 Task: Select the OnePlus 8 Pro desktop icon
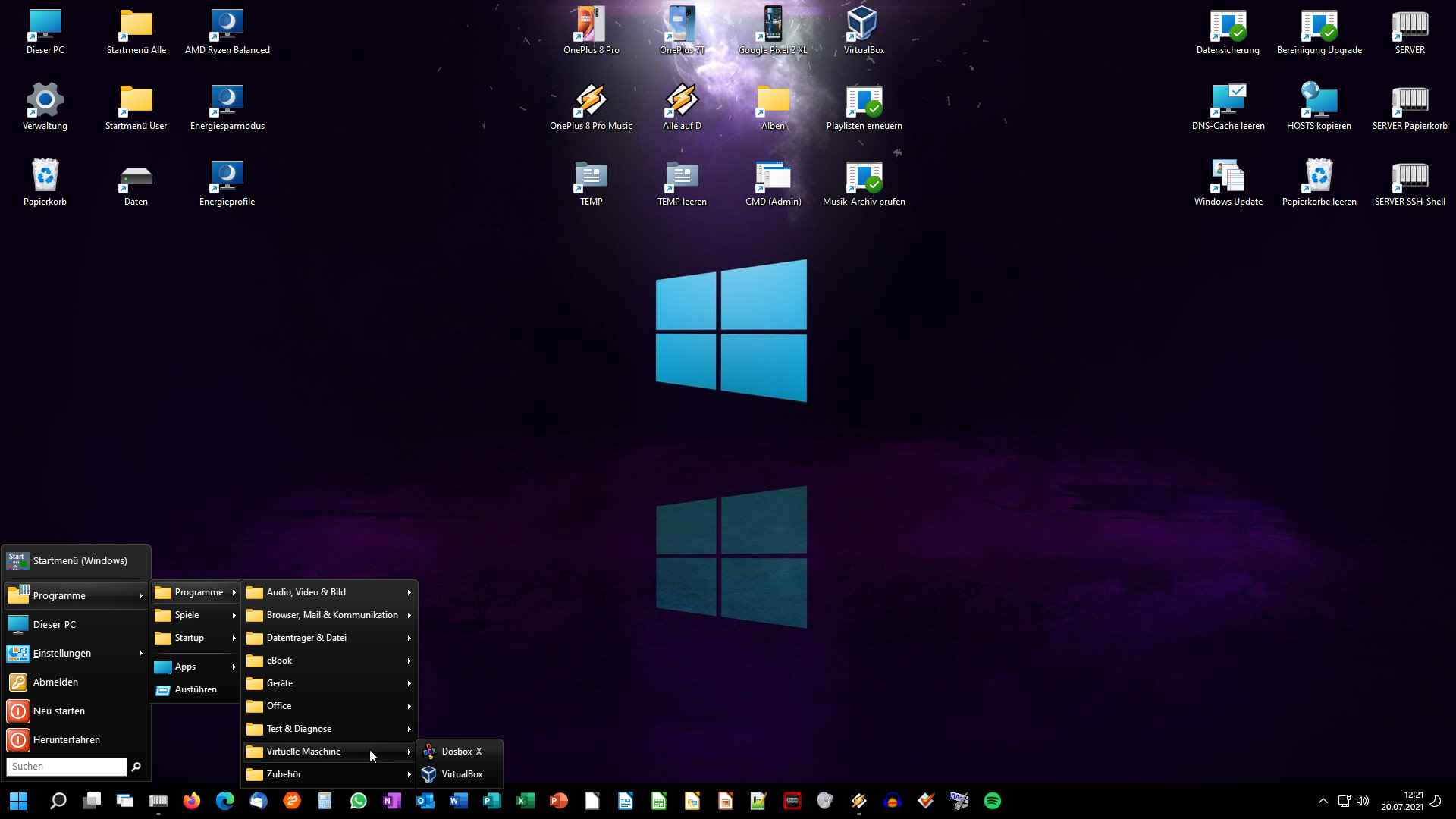click(x=591, y=32)
